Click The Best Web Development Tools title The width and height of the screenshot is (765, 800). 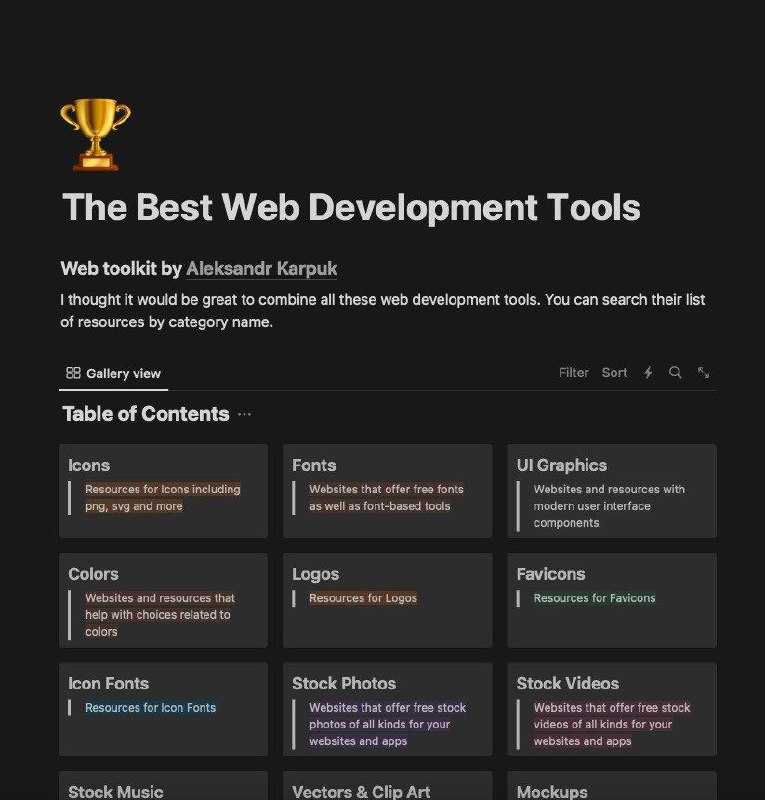click(x=351, y=207)
